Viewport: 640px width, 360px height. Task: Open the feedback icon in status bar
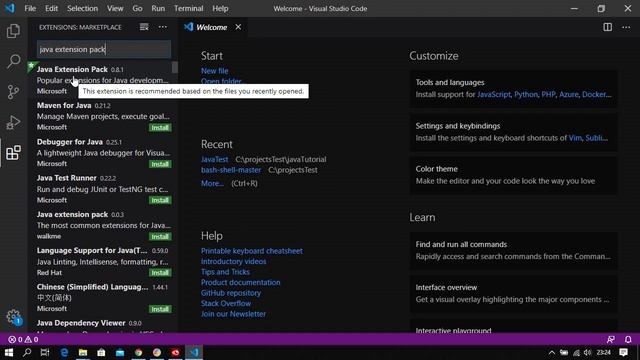tap(611, 340)
